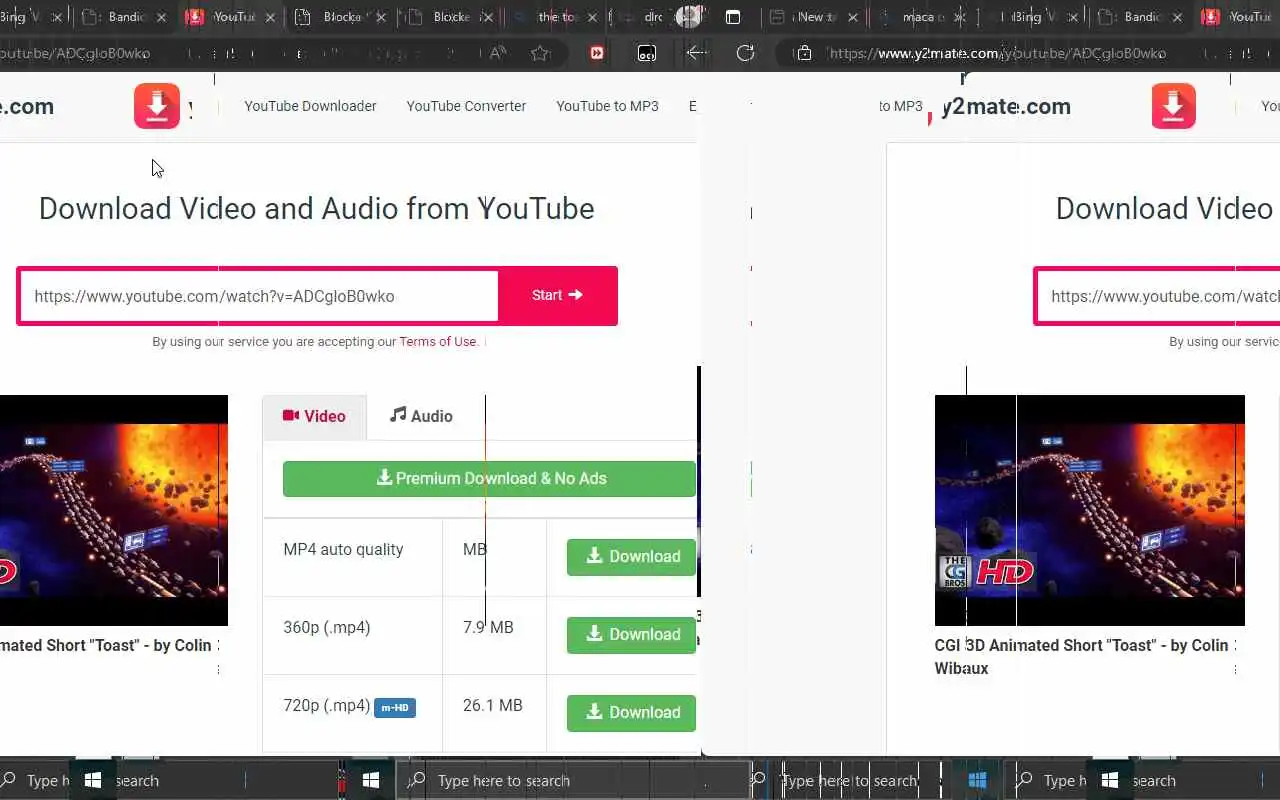
Task: Close the 'maca' browser tab
Action: pyautogui.click(x=961, y=17)
